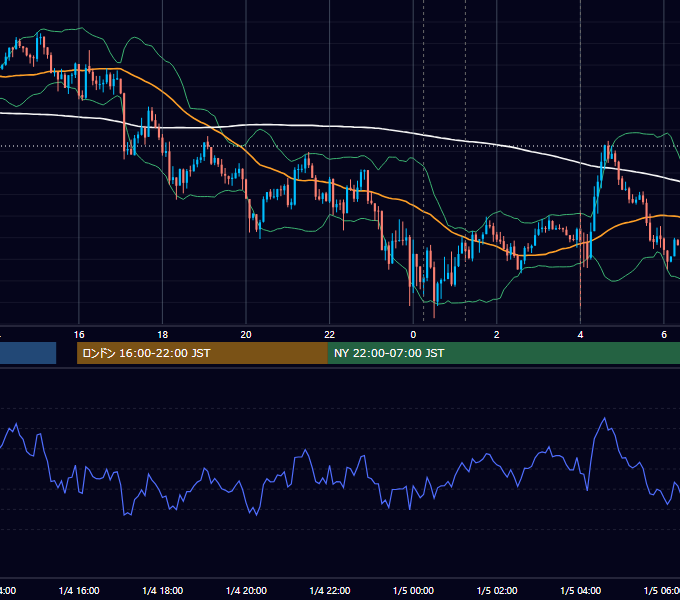This screenshot has height=600, width=680.
Task: Select the NY 22:00-07:00 JST session bar
Action: click(x=503, y=353)
